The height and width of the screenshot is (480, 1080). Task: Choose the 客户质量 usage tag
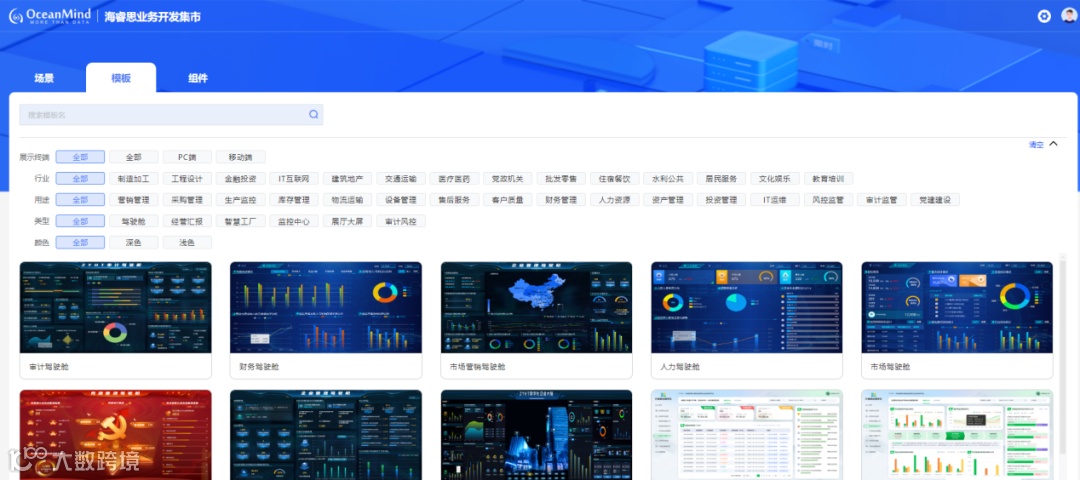[508, 200]
